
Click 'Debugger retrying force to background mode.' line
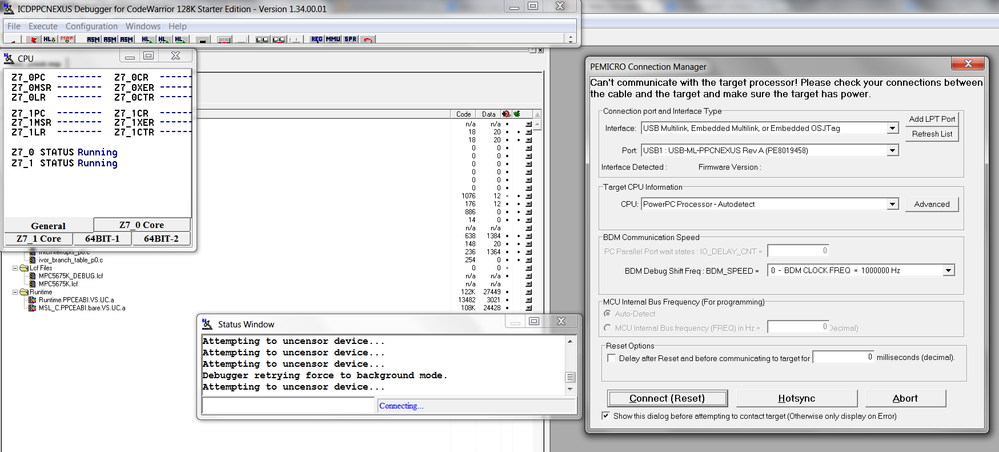coord(325,375)
